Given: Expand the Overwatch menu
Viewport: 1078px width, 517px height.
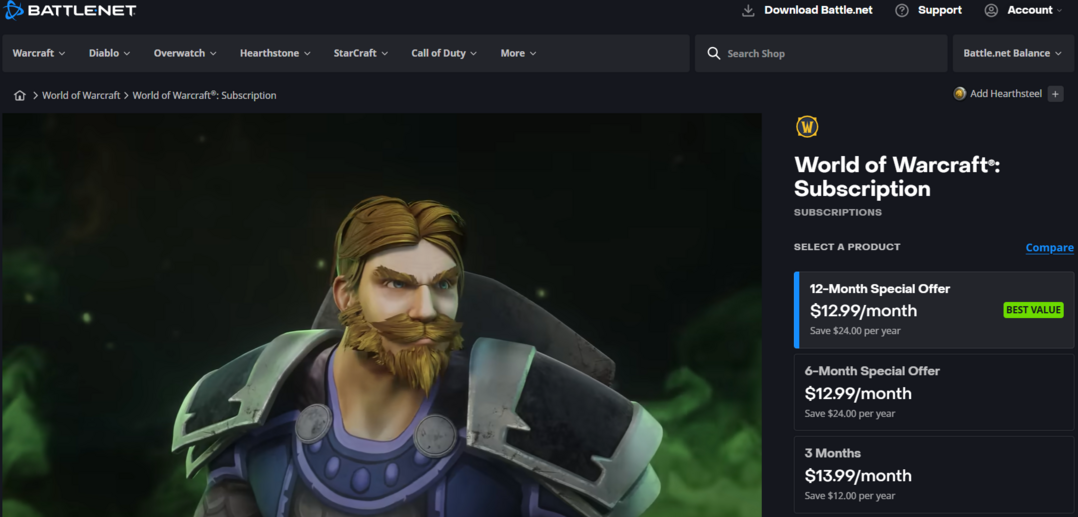Looking at the screenshot, I should 185,53.
